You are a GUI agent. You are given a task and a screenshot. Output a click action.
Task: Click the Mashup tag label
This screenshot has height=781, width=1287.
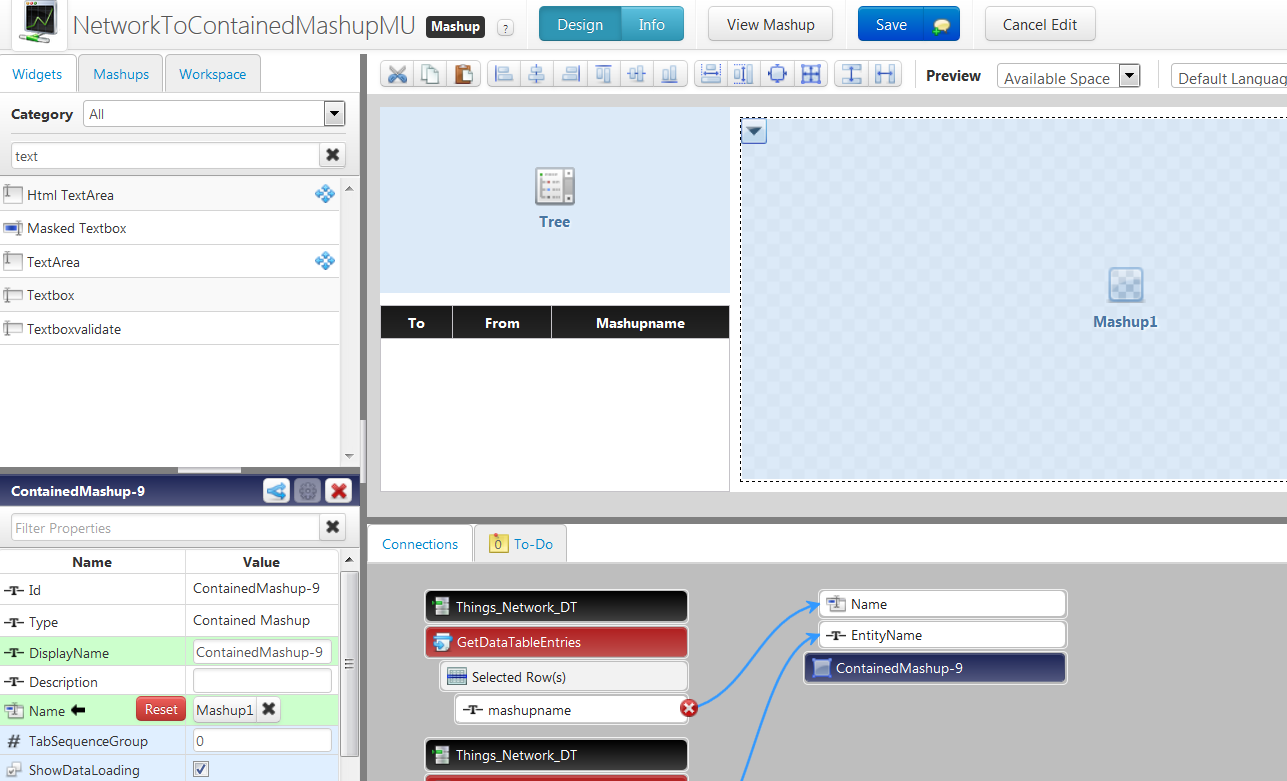(456, 27)
